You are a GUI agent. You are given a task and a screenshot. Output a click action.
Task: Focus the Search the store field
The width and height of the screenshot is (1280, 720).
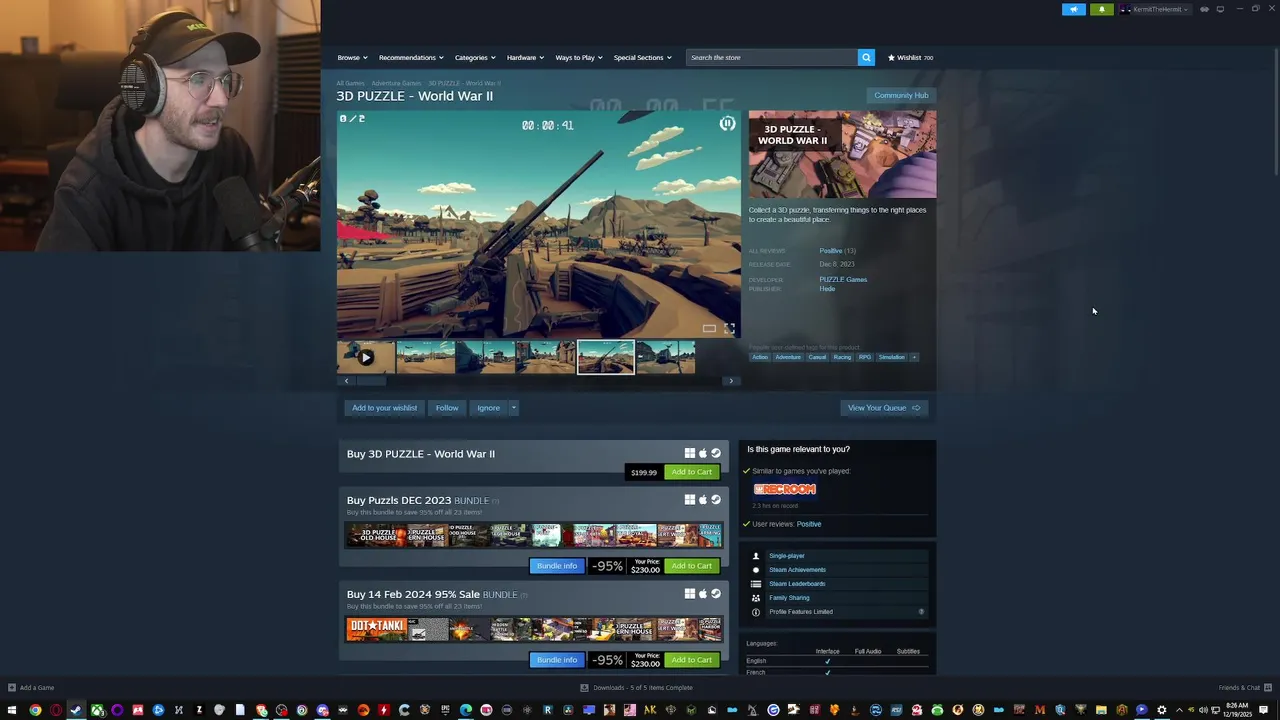[x=772, y=57]
